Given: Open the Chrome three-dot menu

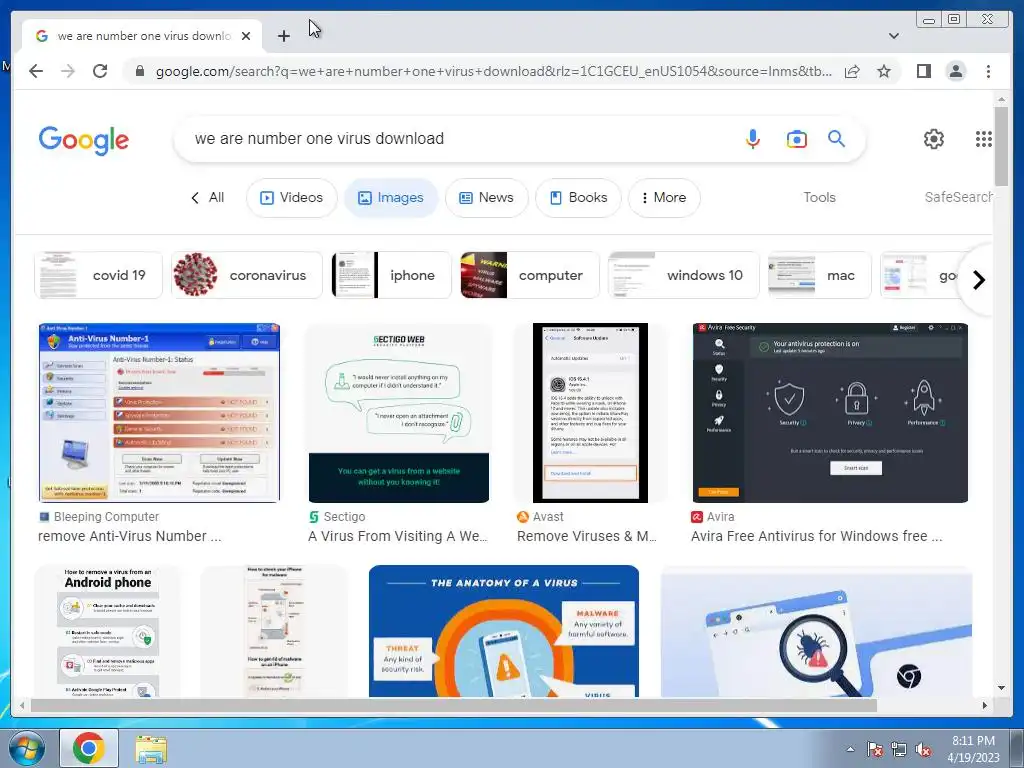Looking at the screenshot, I should [988, 71].
